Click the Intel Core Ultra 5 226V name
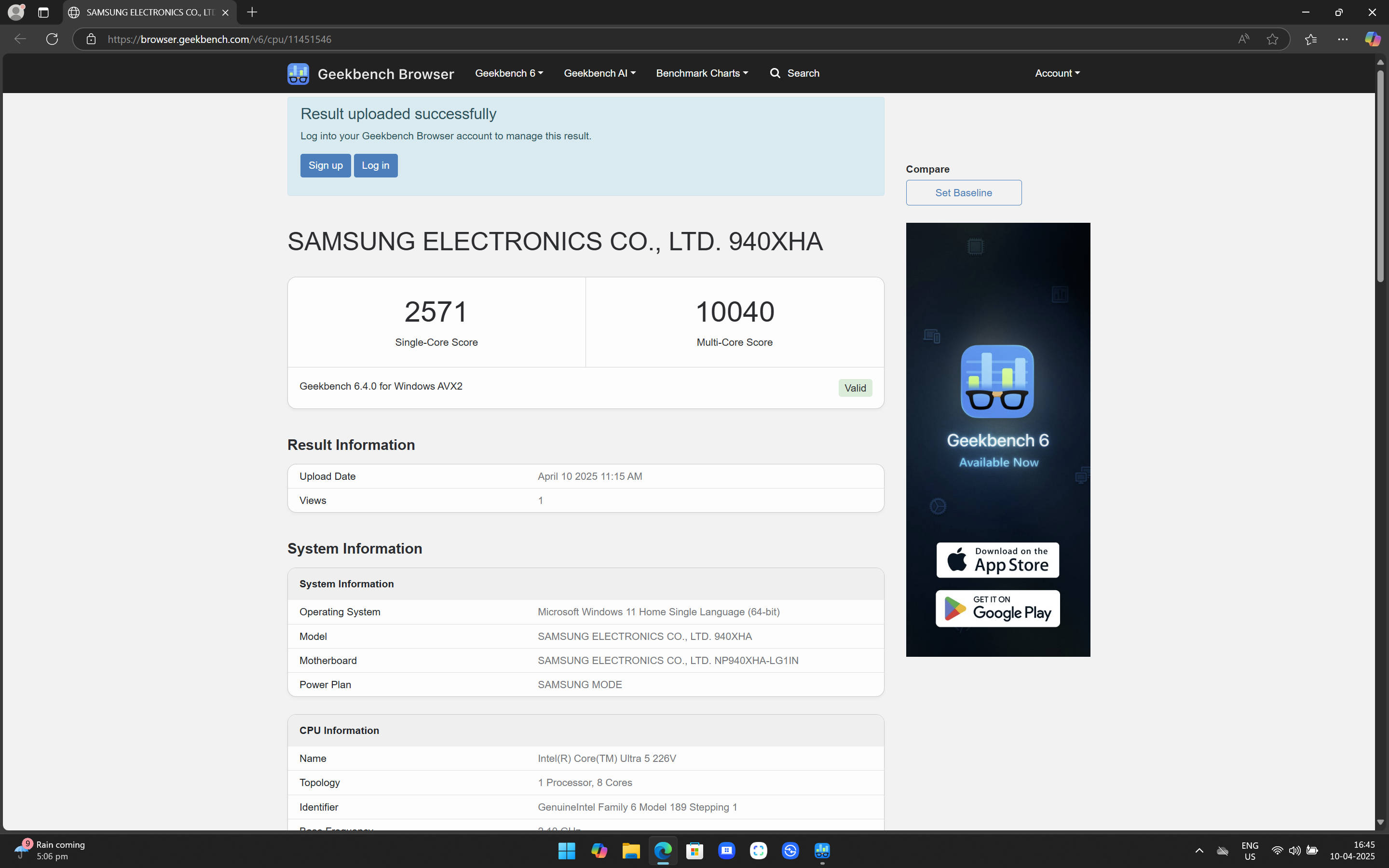Screen dimensions: 1389x868 tap(607, 758)
